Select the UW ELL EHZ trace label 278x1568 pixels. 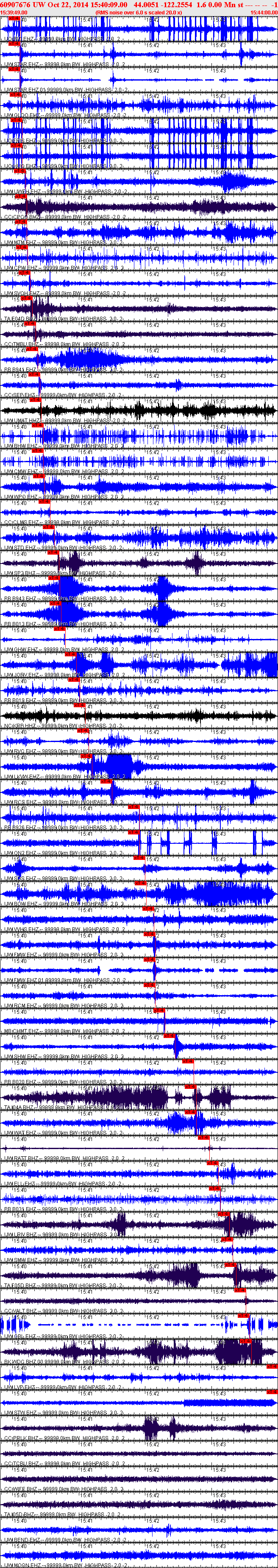[63, 1183]
